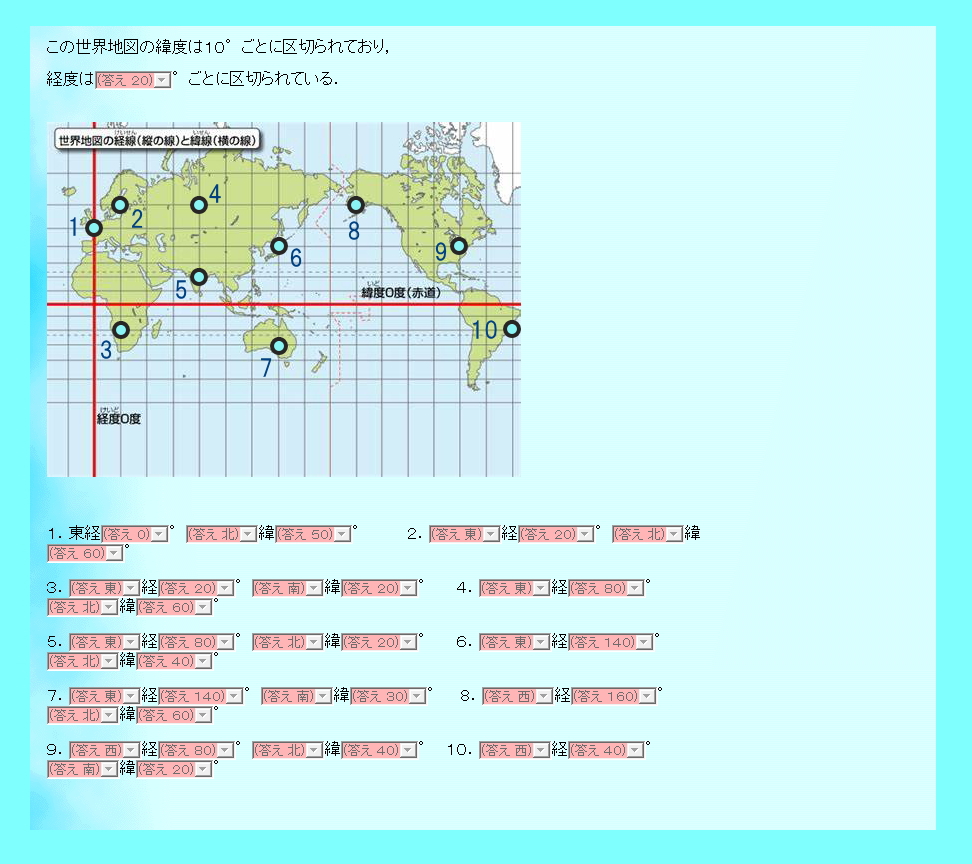This screenshot has width=972, height=864.
Task: Expand question 2's east/west 経 direction dropdown
Action: point(465,535)
